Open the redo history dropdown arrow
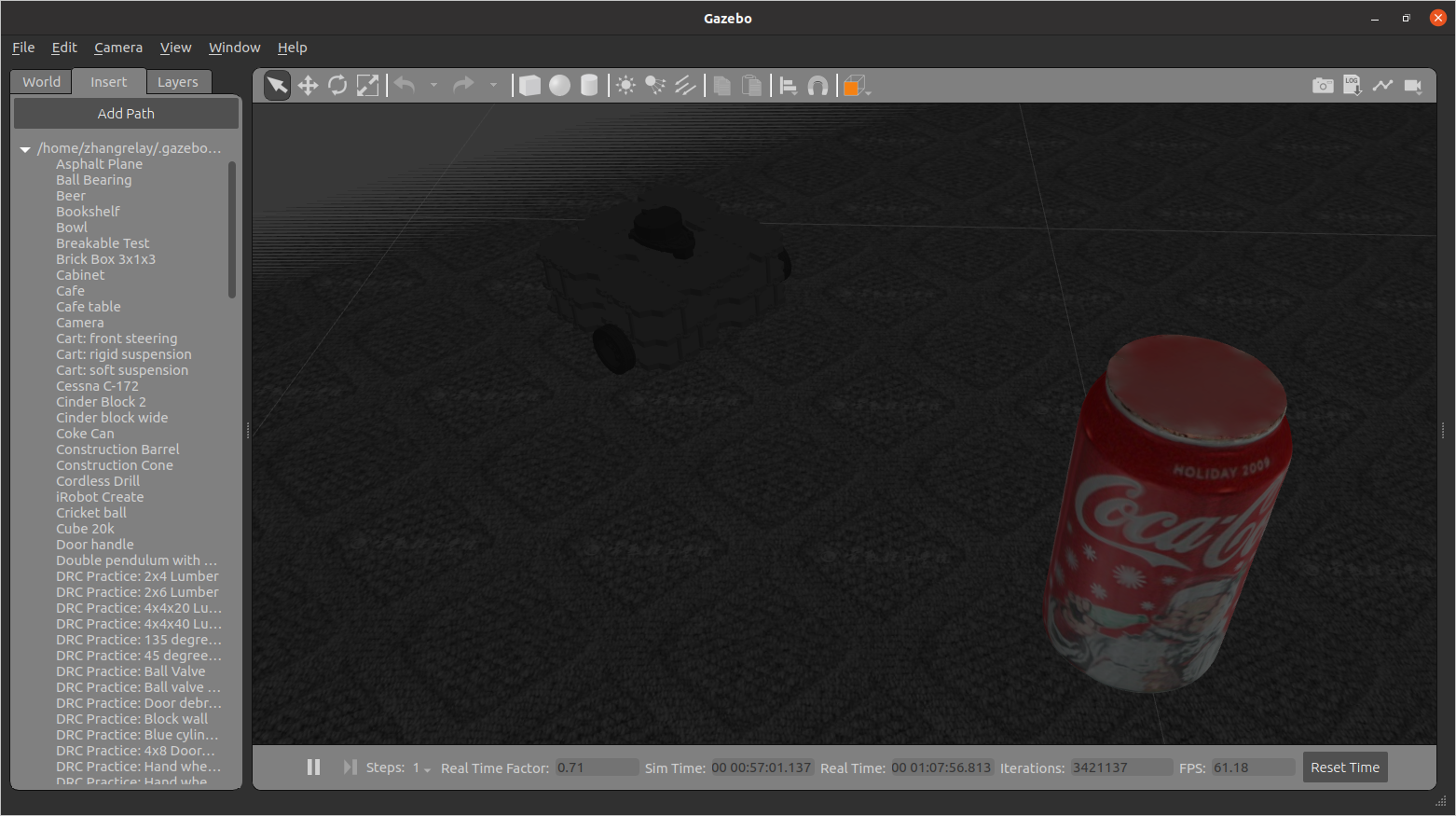The width and height of the screenshot is (1456, 816). [493, 86]
